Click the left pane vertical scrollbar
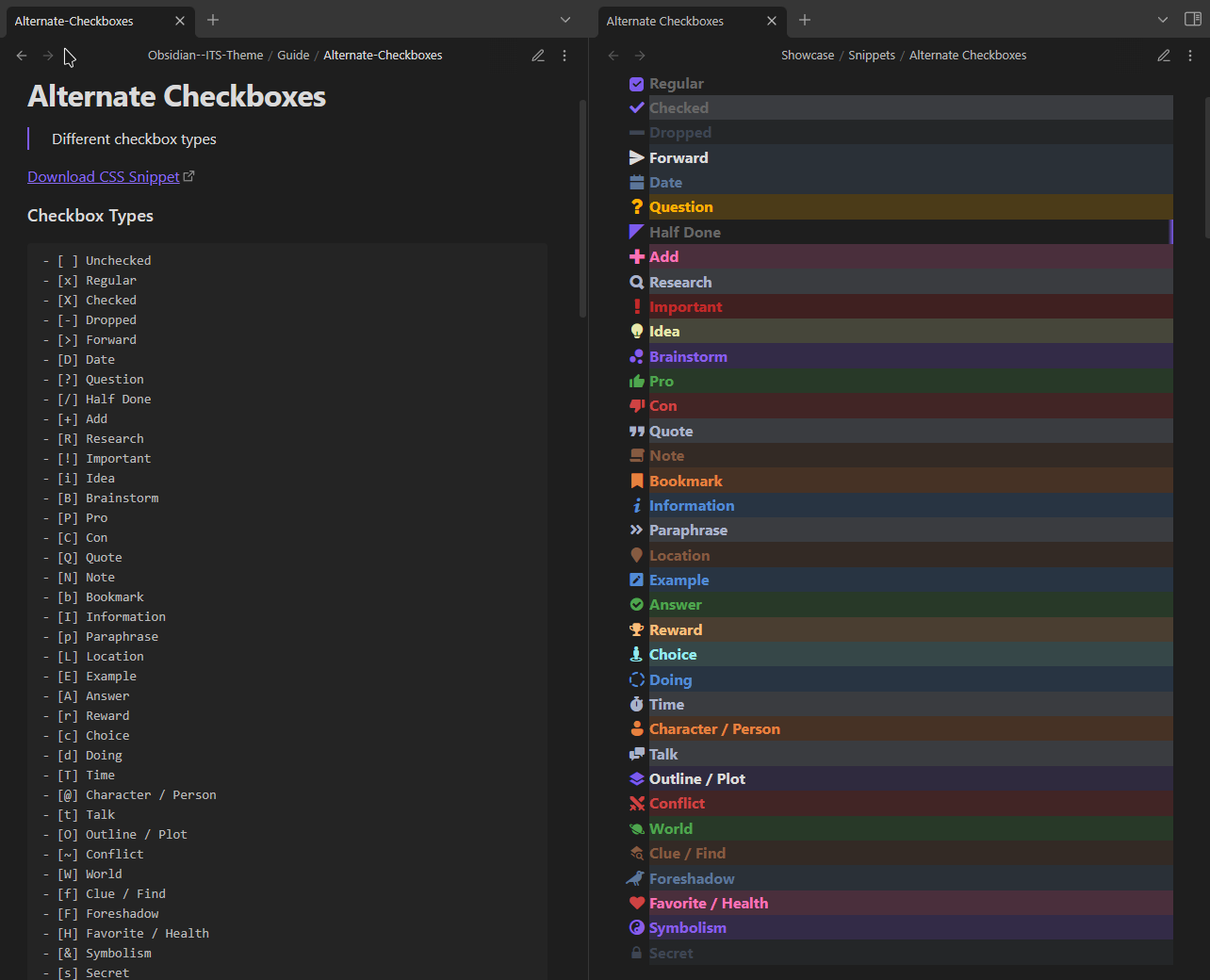 [x=583, y=207]
